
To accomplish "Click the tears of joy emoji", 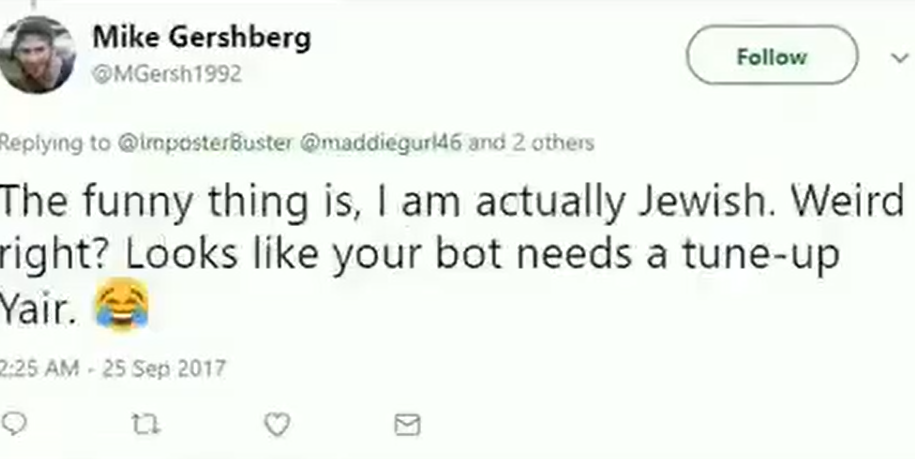I will click(x=122, y=305).
